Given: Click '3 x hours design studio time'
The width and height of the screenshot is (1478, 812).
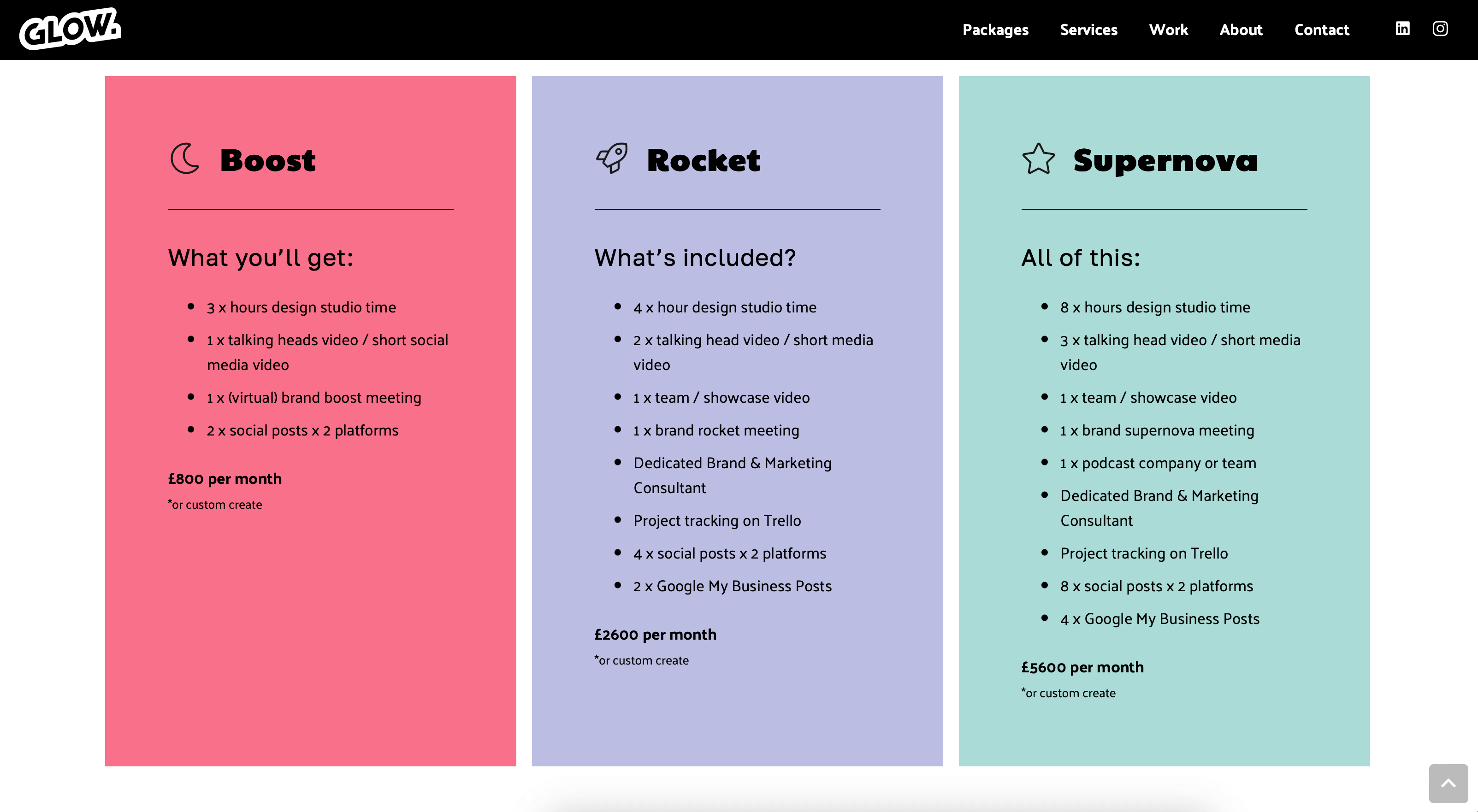Looking at the screenshot, I should (x=301, y=307).
